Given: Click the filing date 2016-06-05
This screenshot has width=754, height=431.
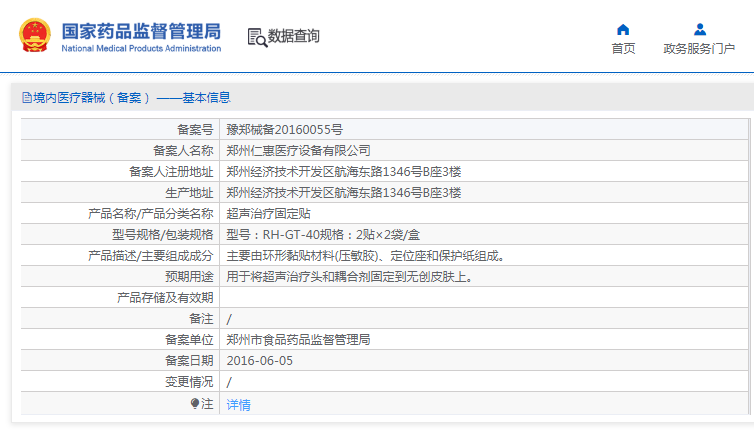Looking at the screenshot, I should point(260,360).
